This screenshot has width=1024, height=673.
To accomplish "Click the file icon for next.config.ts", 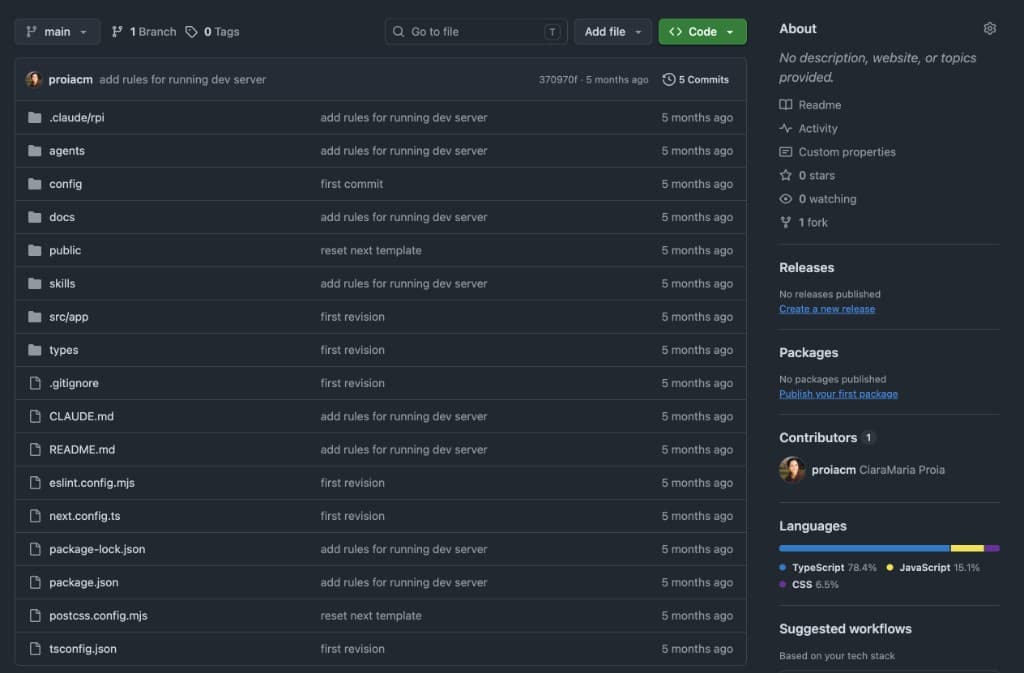I will 35,516.
